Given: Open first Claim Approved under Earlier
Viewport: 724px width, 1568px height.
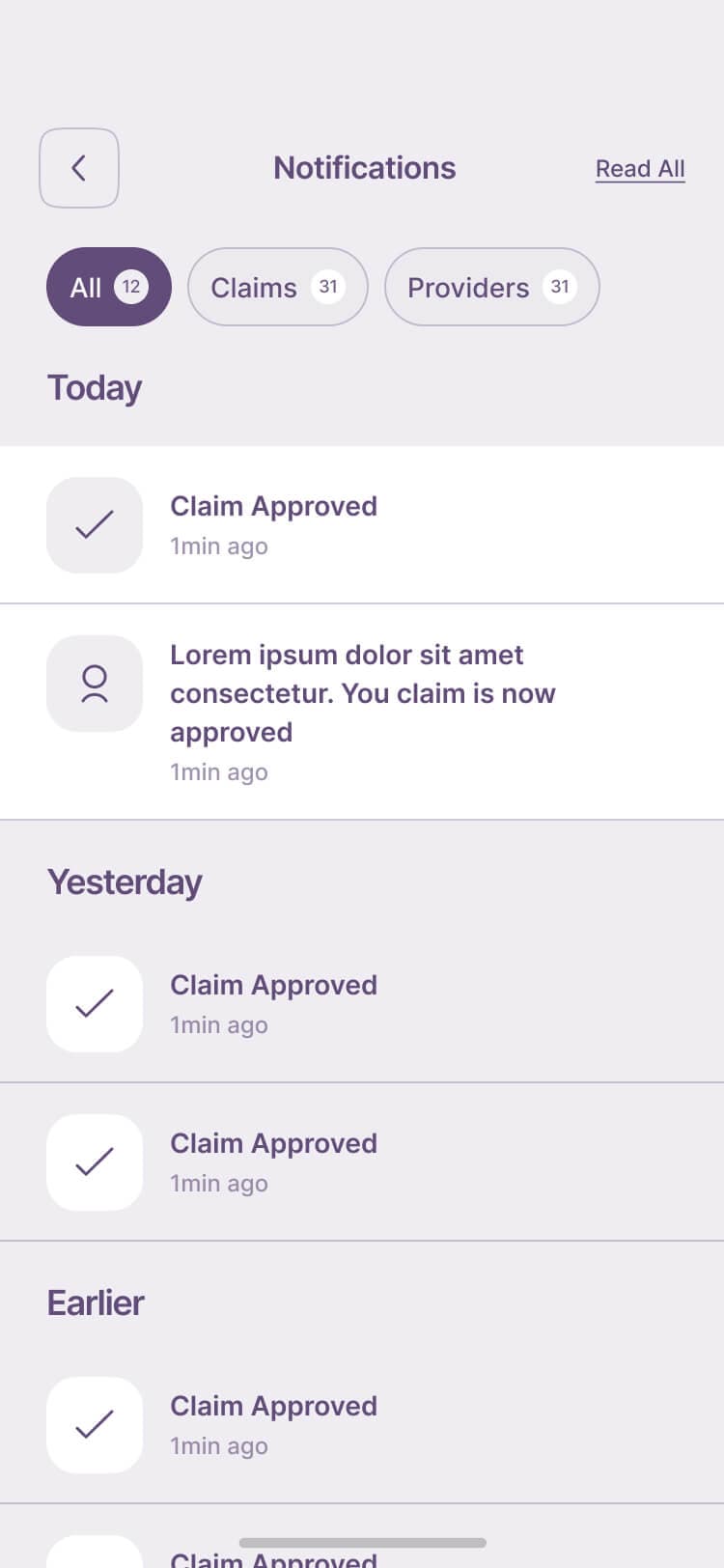Looking at the screenshot, I should (x=273, y=1406).
